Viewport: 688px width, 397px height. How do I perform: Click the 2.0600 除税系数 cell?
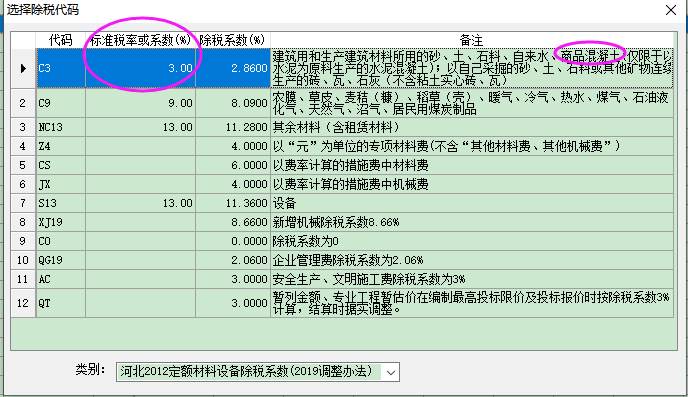click(x=233, y=260)
